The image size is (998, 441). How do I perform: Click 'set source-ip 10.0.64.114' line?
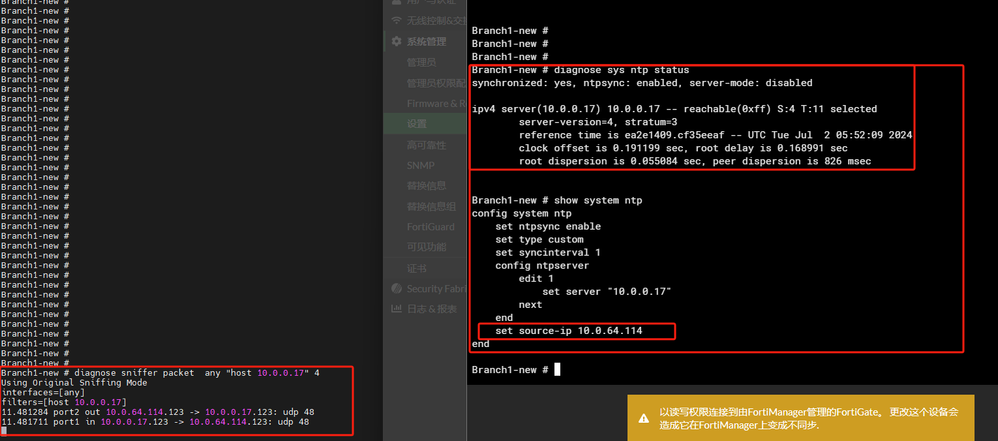569,331
